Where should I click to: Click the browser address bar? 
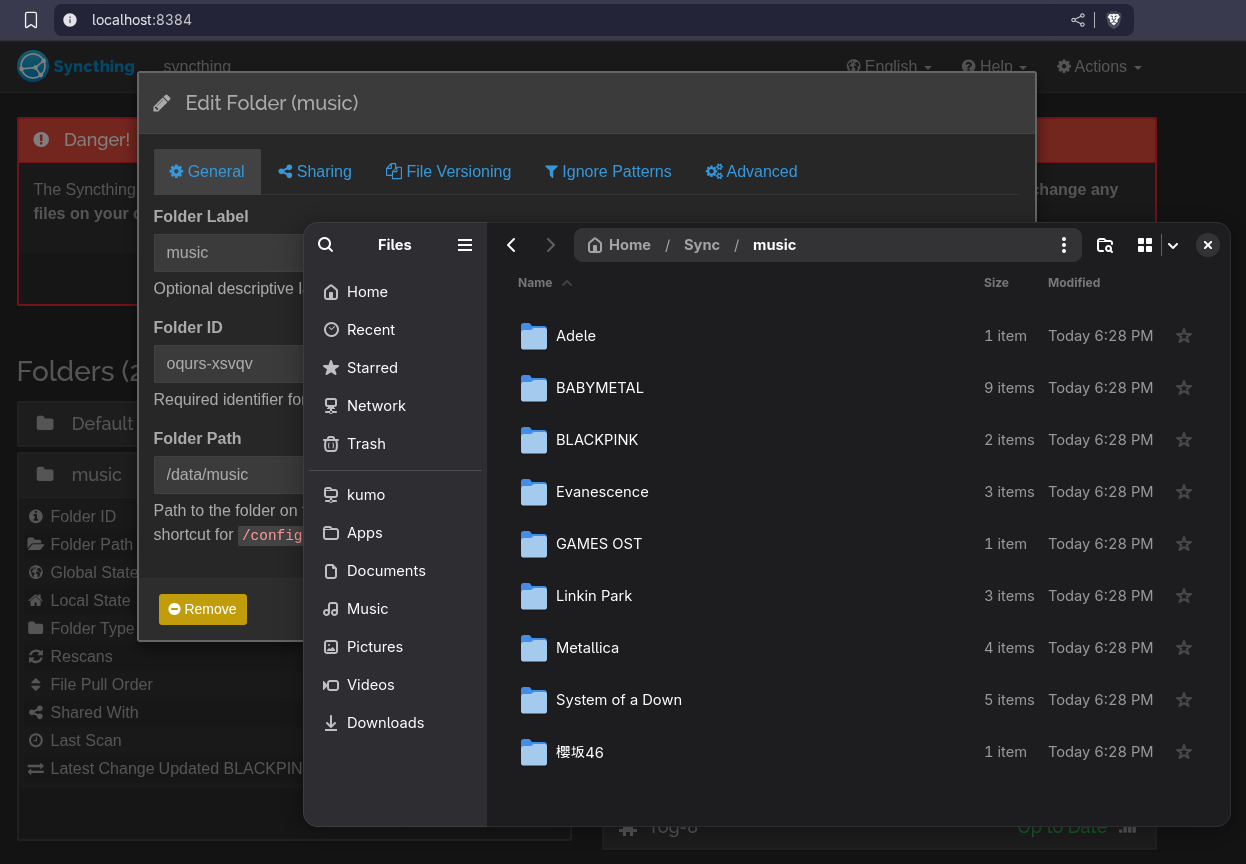point(594,20)
